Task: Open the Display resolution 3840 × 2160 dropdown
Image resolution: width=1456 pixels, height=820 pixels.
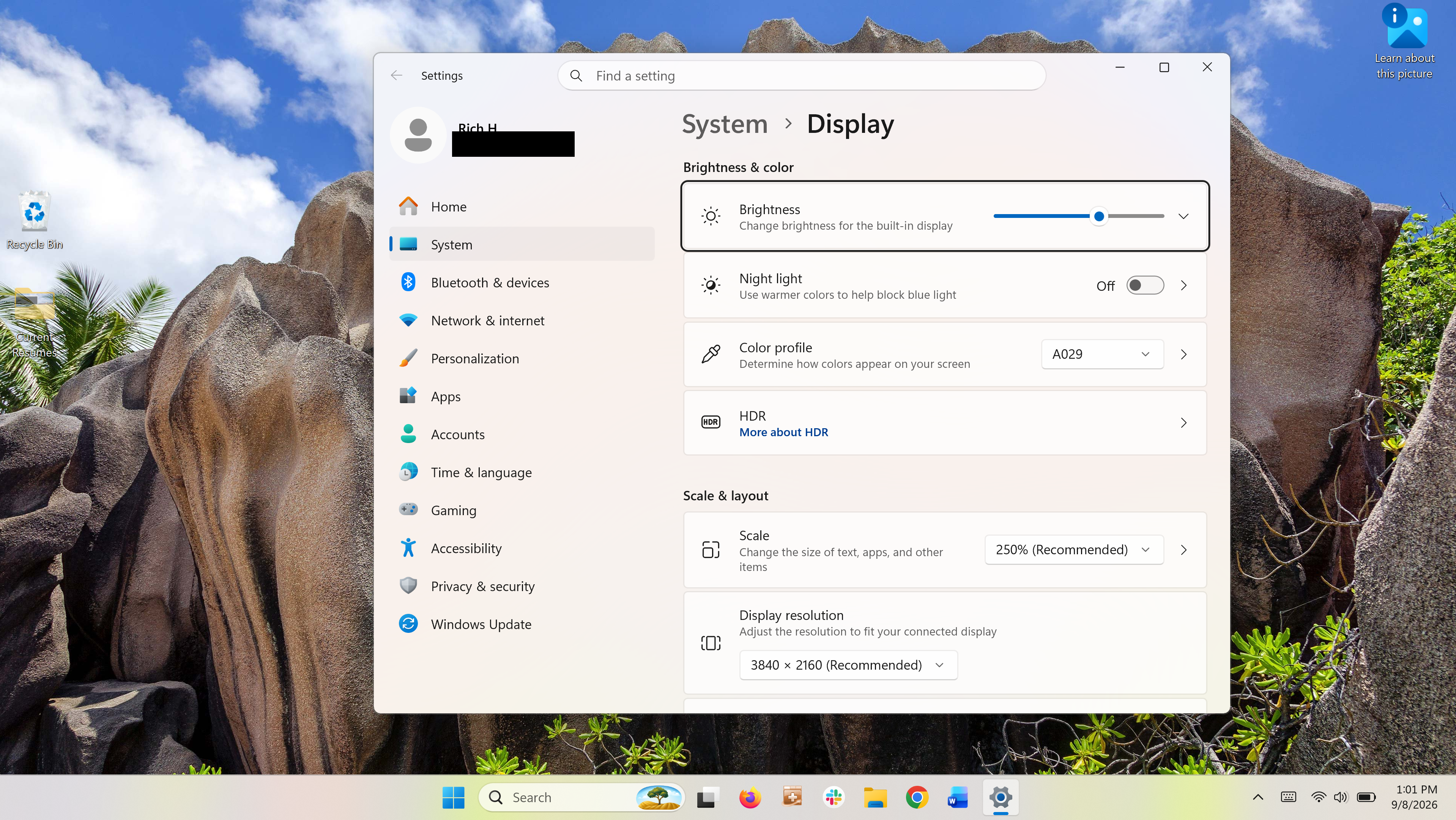Action: (x=848, y=665)
